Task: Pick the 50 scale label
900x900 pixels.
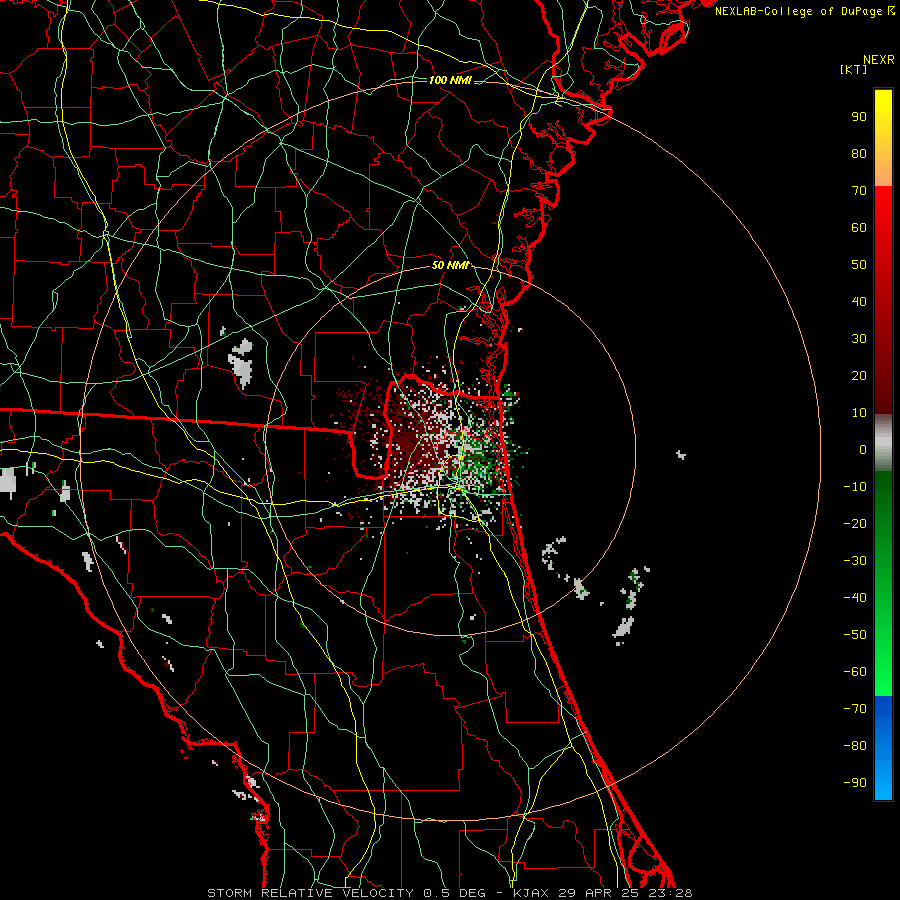Action: pos(859,265)
